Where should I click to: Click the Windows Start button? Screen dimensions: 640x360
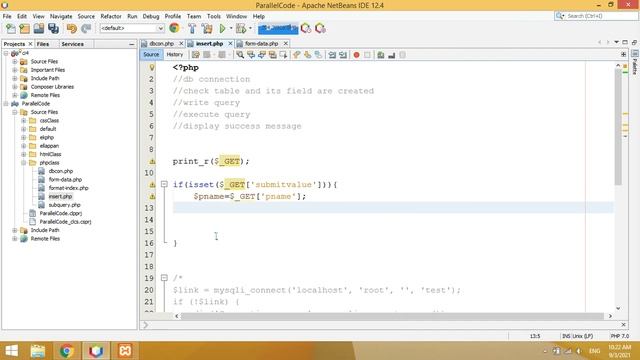coord(11,351)
